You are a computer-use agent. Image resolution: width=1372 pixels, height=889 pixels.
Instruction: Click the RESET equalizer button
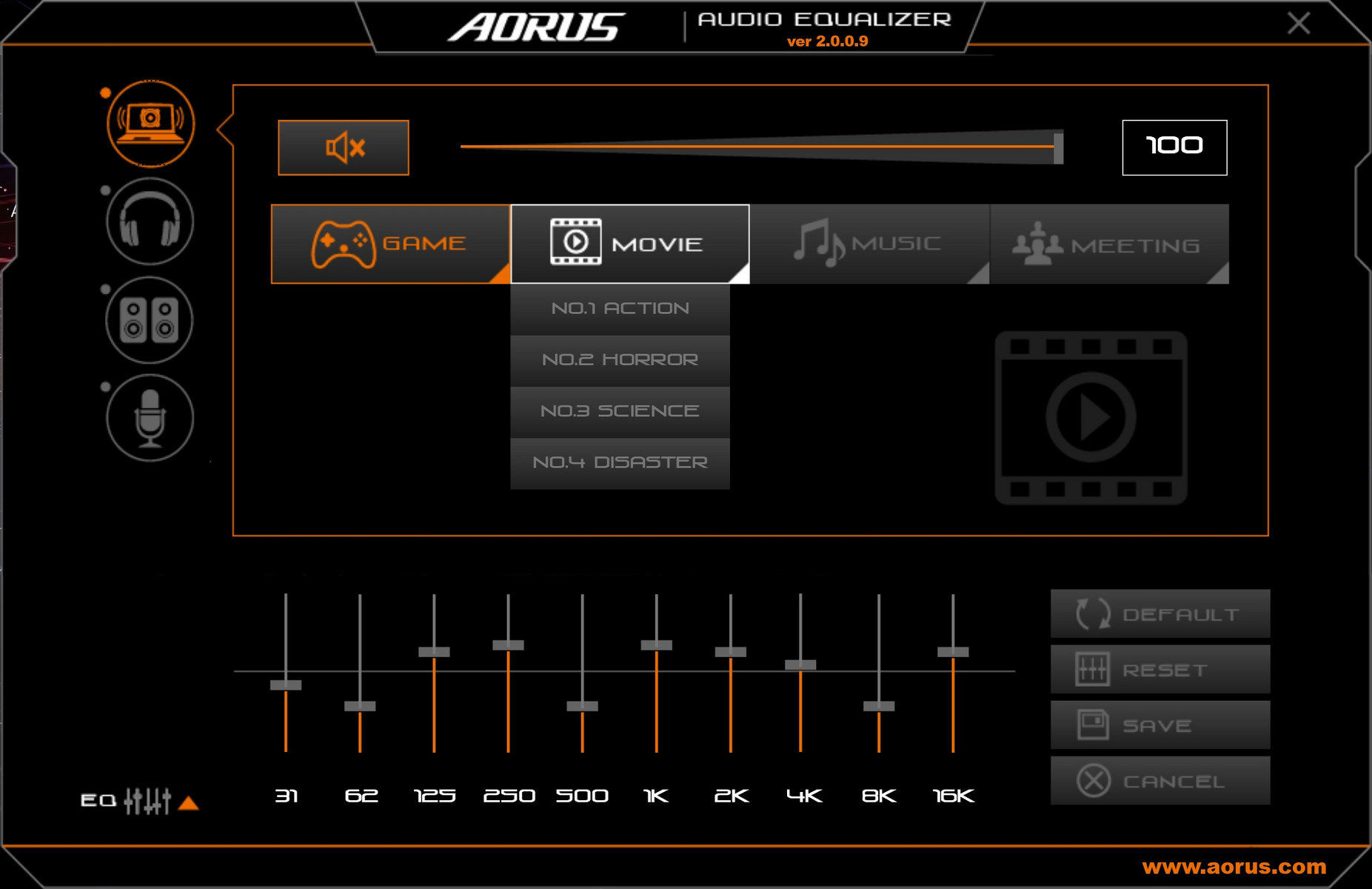pyautogui.click(x=1160, y=669)
